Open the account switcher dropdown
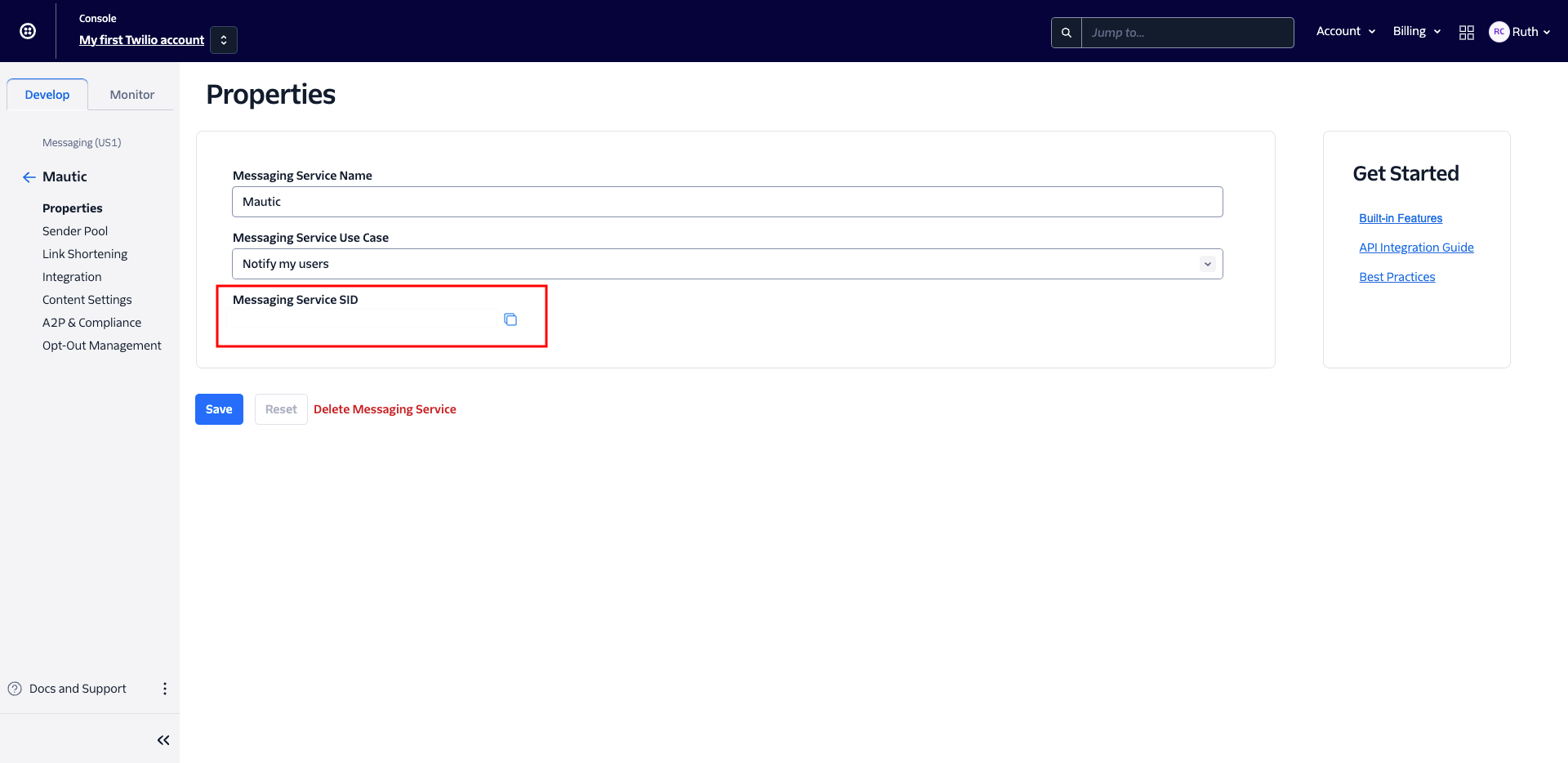The width and height of the screenshot is (1568, 763). 224,40
